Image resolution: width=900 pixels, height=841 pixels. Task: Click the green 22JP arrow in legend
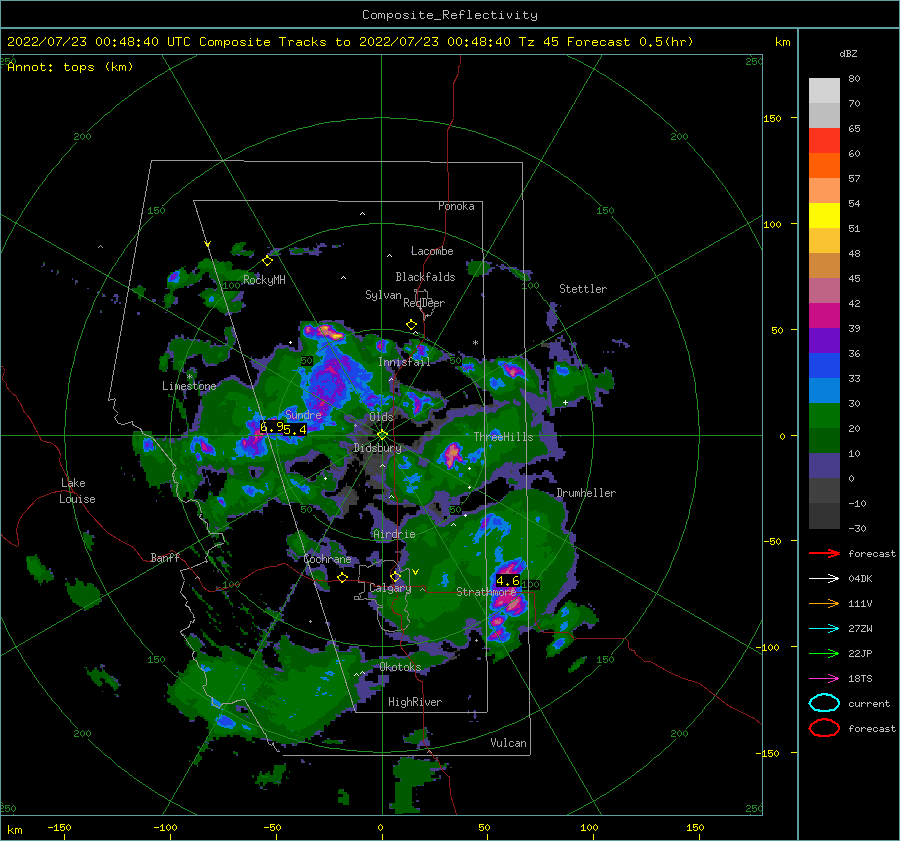point(824,653)
